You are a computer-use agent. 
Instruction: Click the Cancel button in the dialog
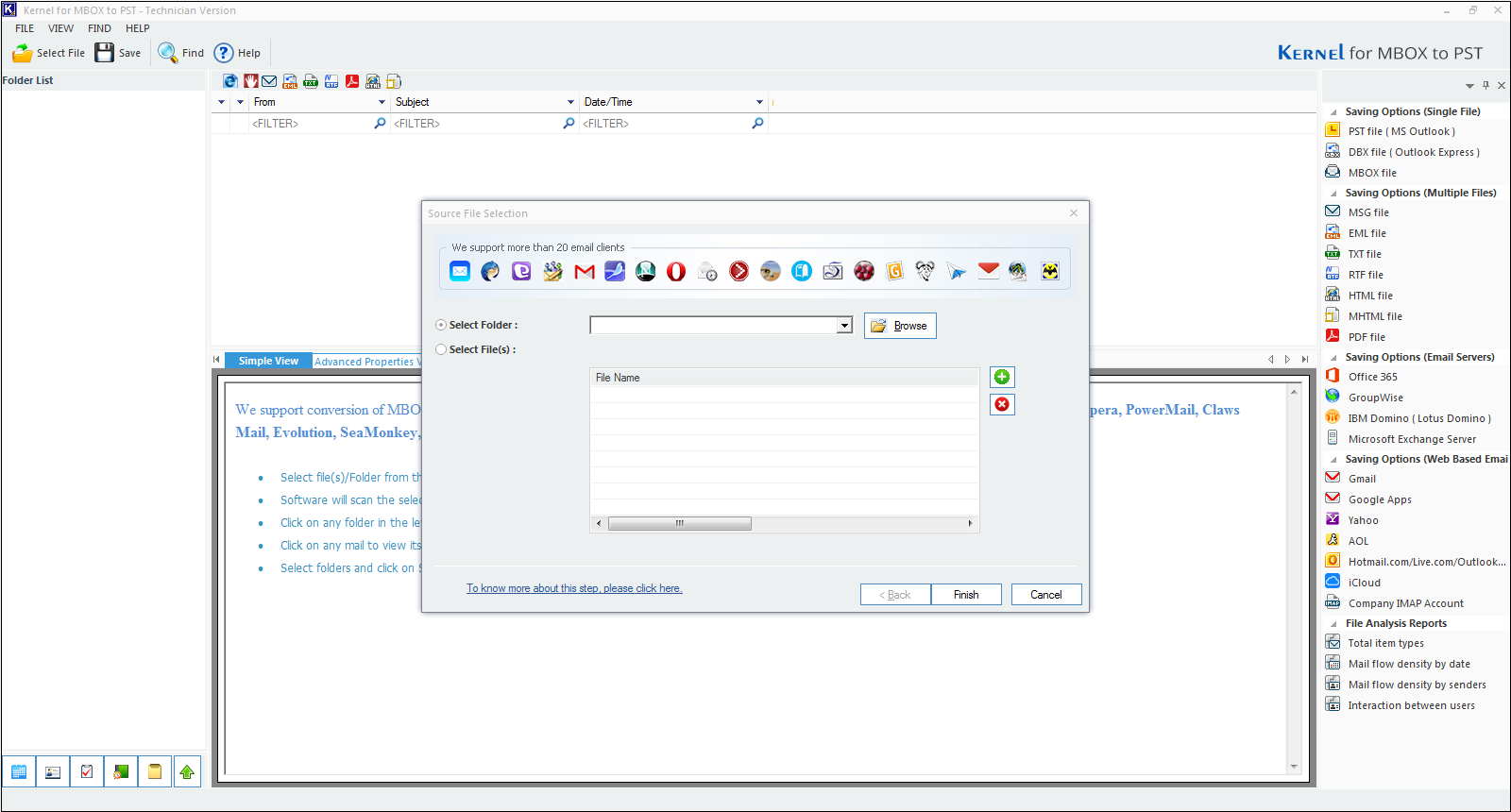click(x=1046, y=595)
